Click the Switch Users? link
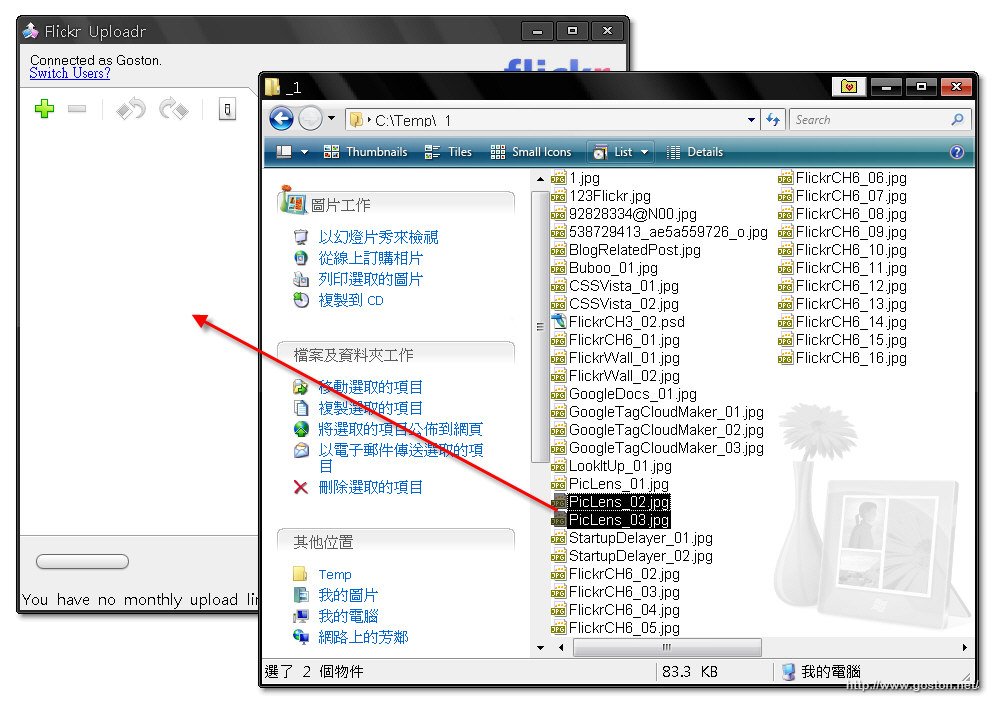This screenshot has height=701, width=994. click(x=70, y=74)
